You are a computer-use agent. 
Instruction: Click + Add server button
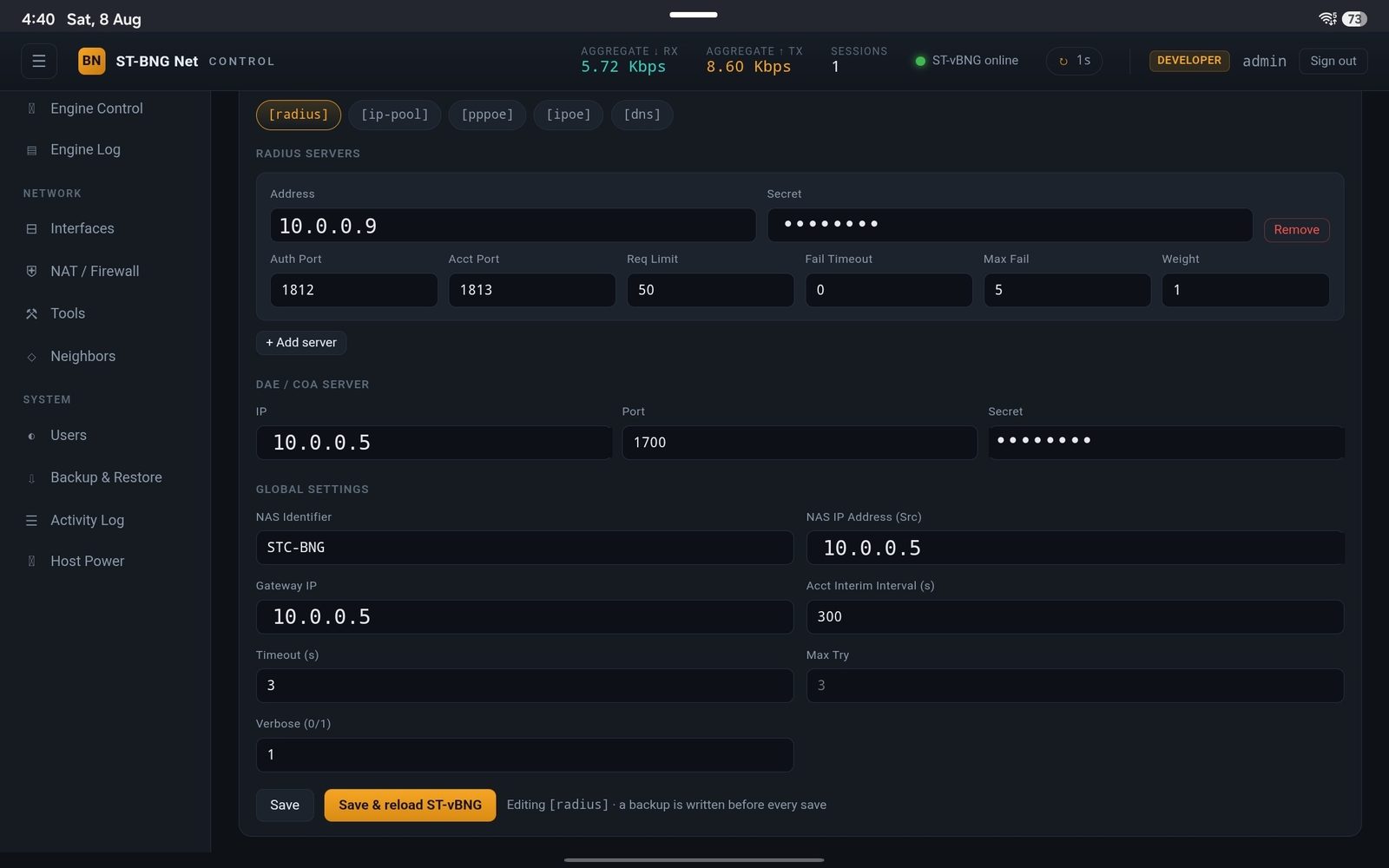(301, 343)
